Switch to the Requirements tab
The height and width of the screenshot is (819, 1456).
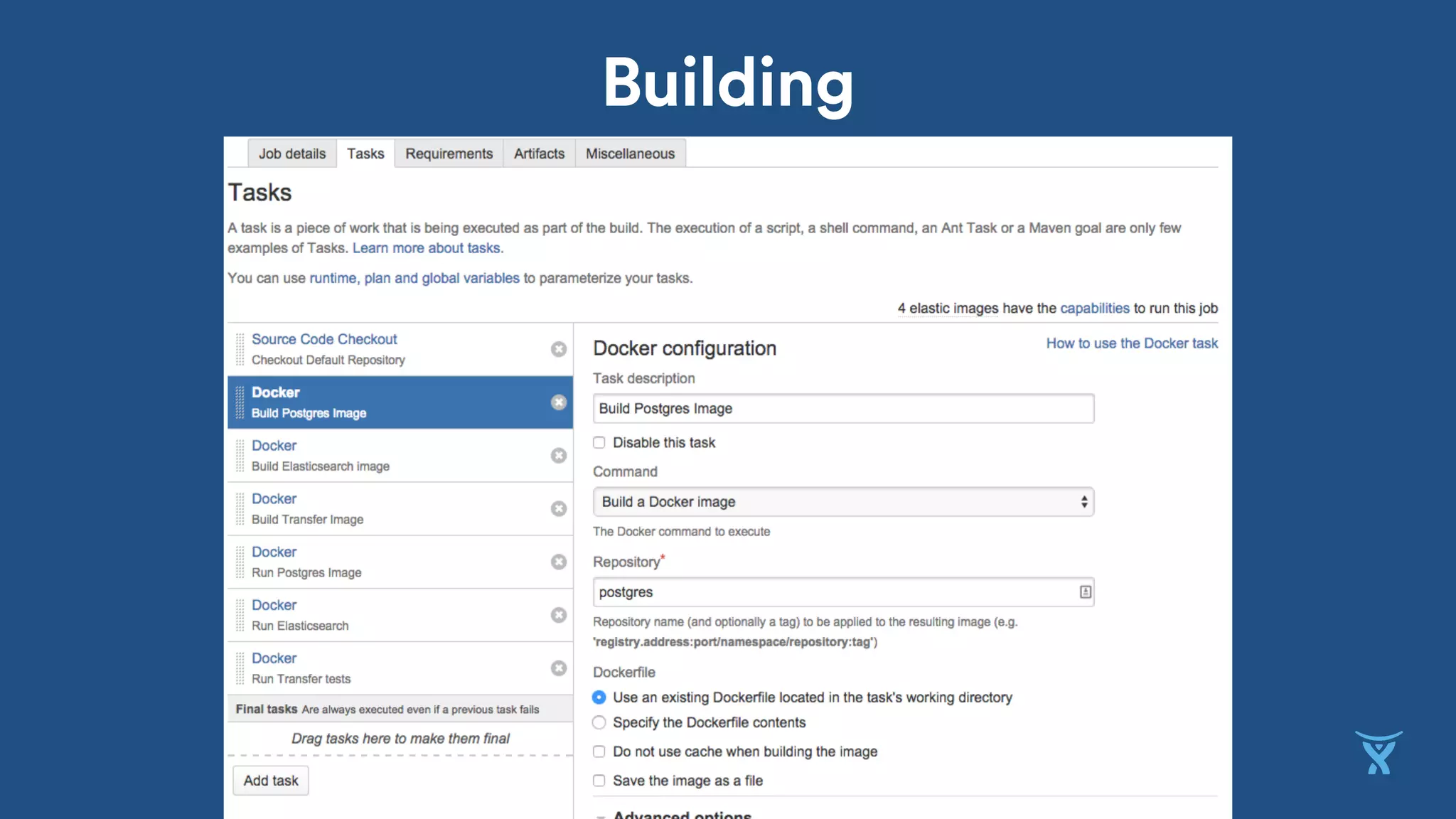449,154
